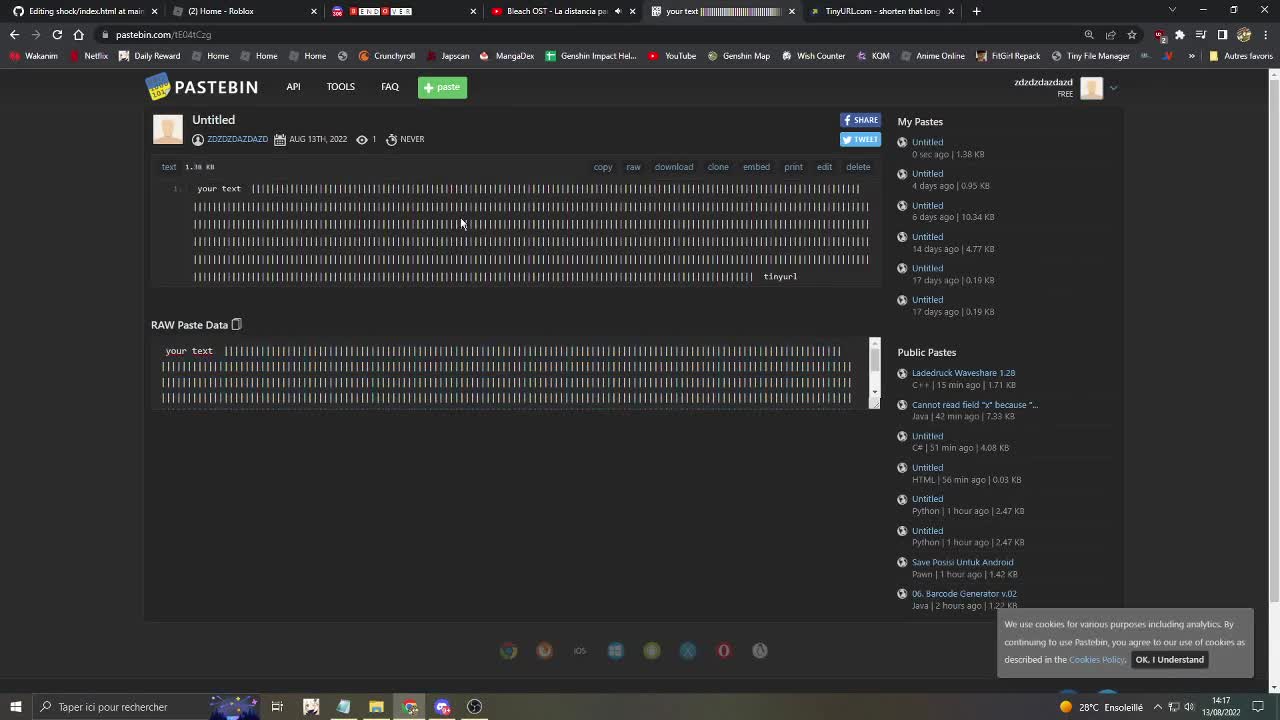The height and width of the screenshot is (720, 1280).
Task: Click the lock icon in the address bar
Action: [x=104, y=34]
